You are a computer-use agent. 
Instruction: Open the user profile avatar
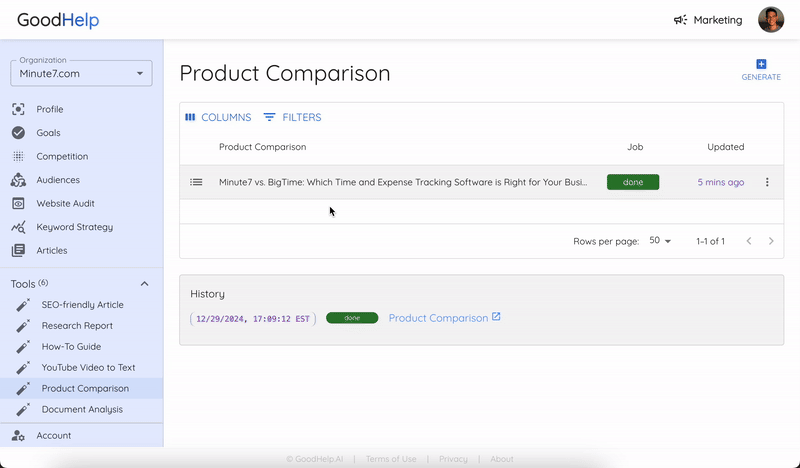tap(770, 20)
